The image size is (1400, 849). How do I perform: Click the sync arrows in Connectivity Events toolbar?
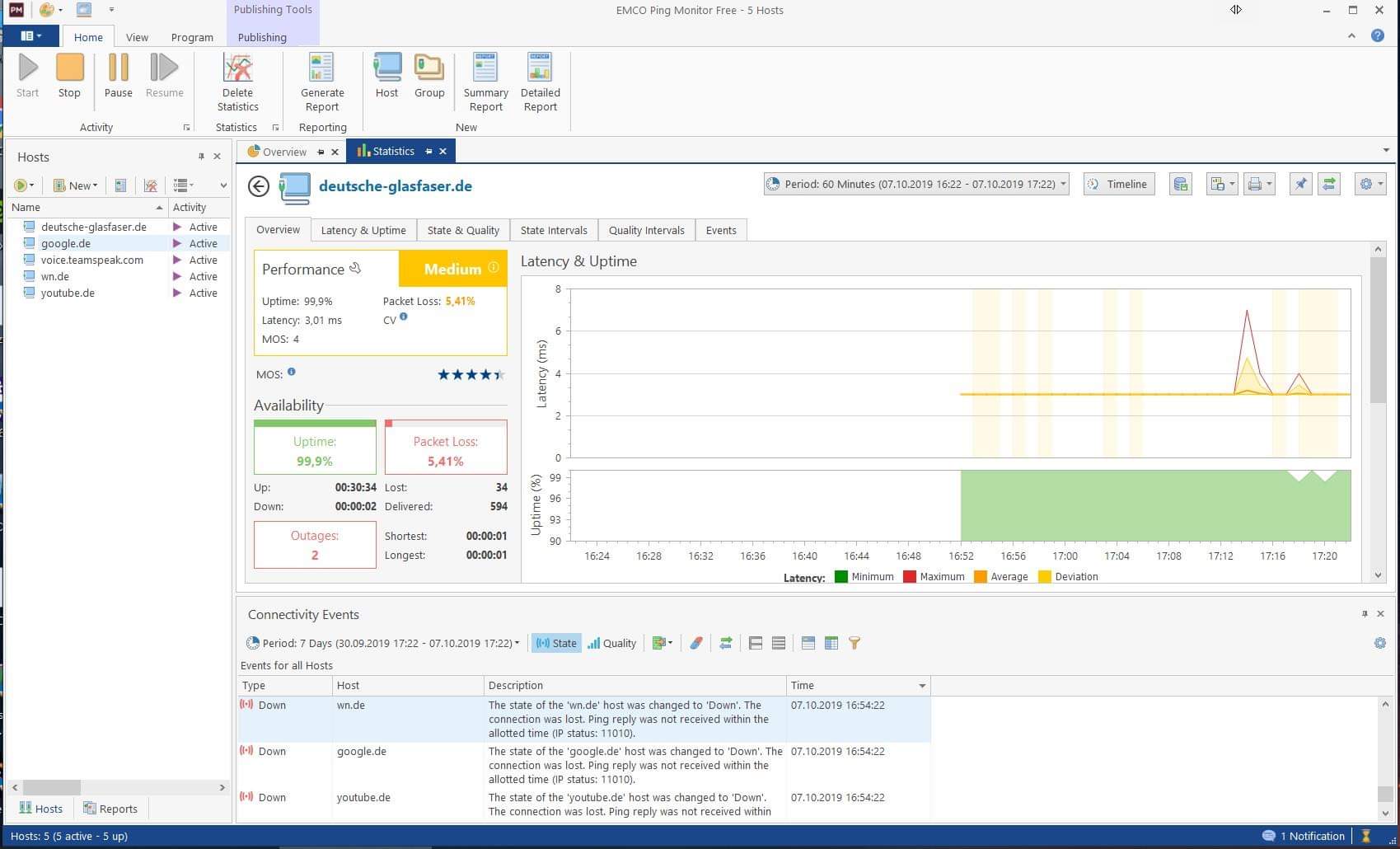tap(726, 643)
